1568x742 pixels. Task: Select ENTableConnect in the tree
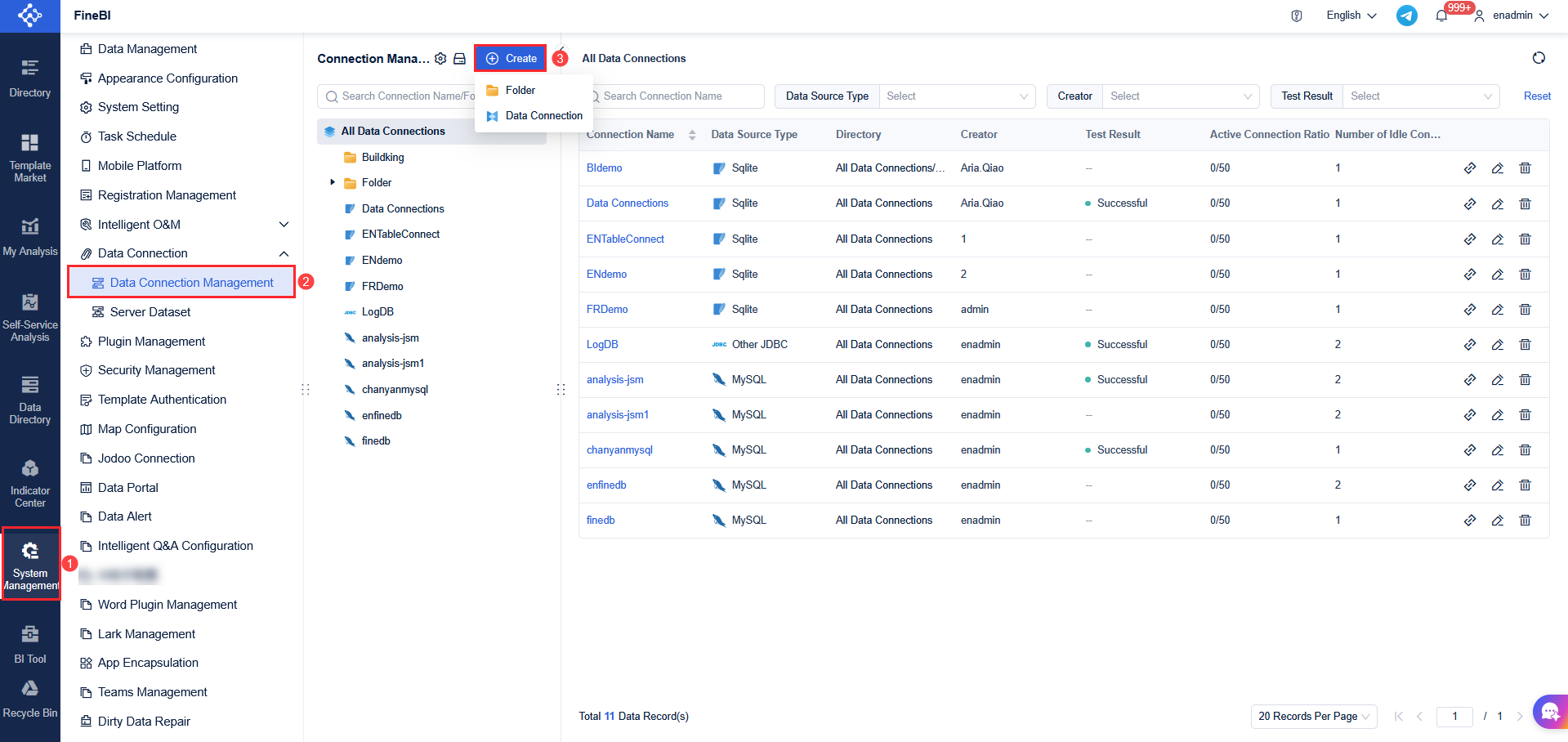[400, 235]
